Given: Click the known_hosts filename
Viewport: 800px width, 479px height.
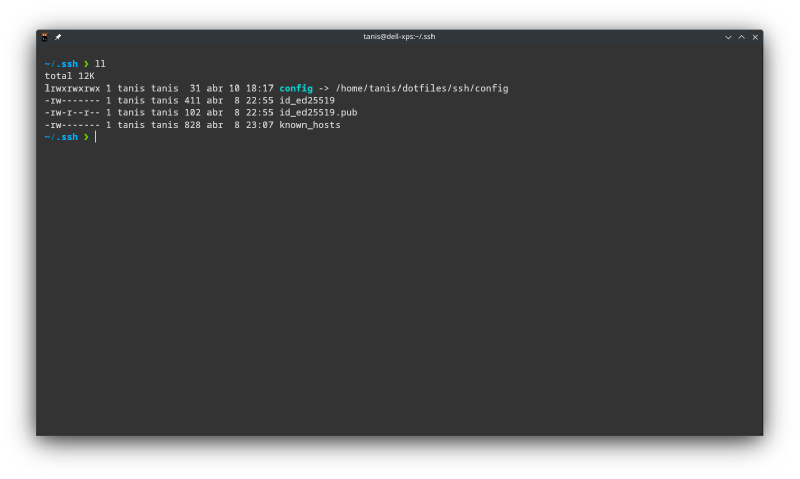Looking at the screenshot, I should [310, 125].
